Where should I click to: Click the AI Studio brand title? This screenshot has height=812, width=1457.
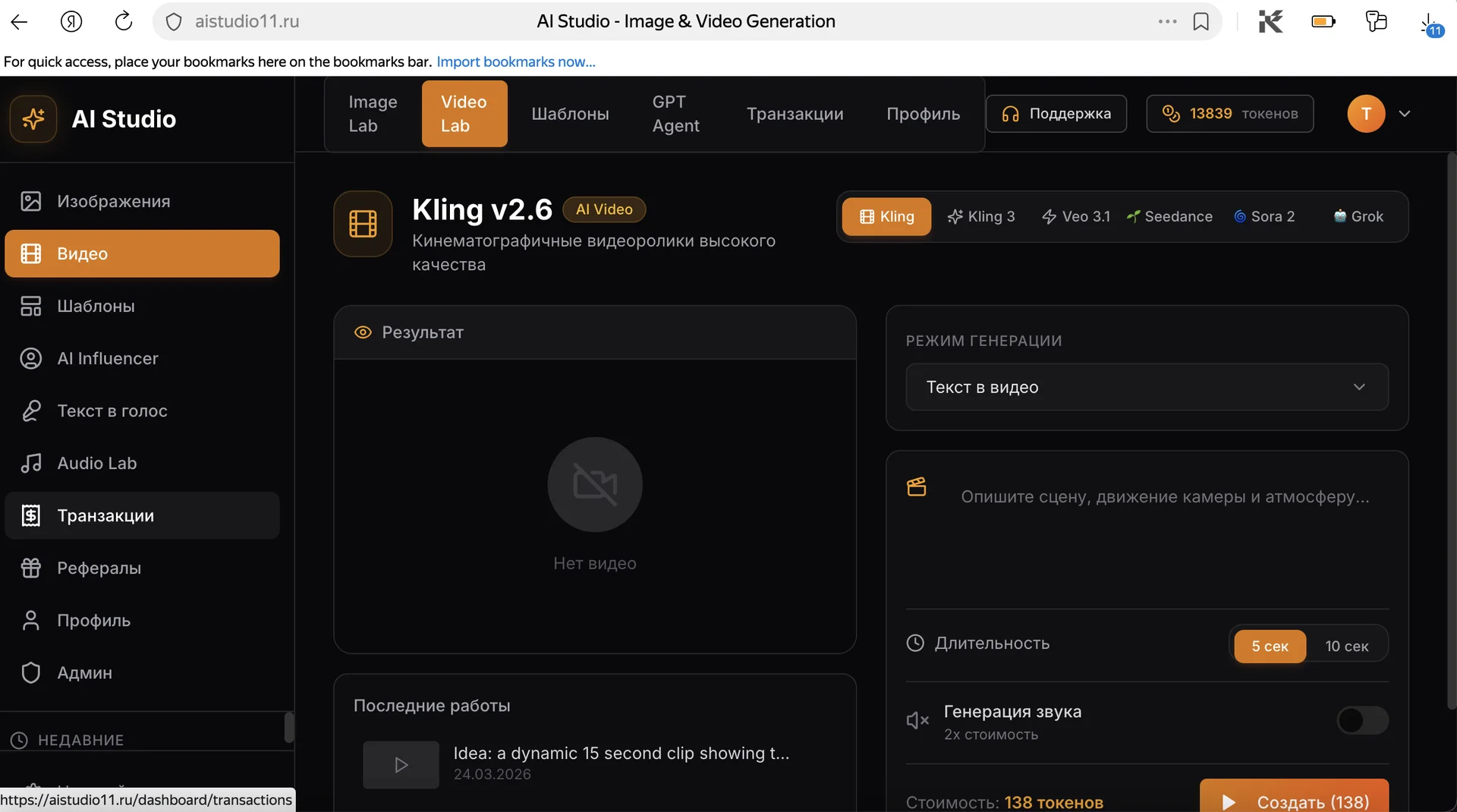click(x=124, y=119)
